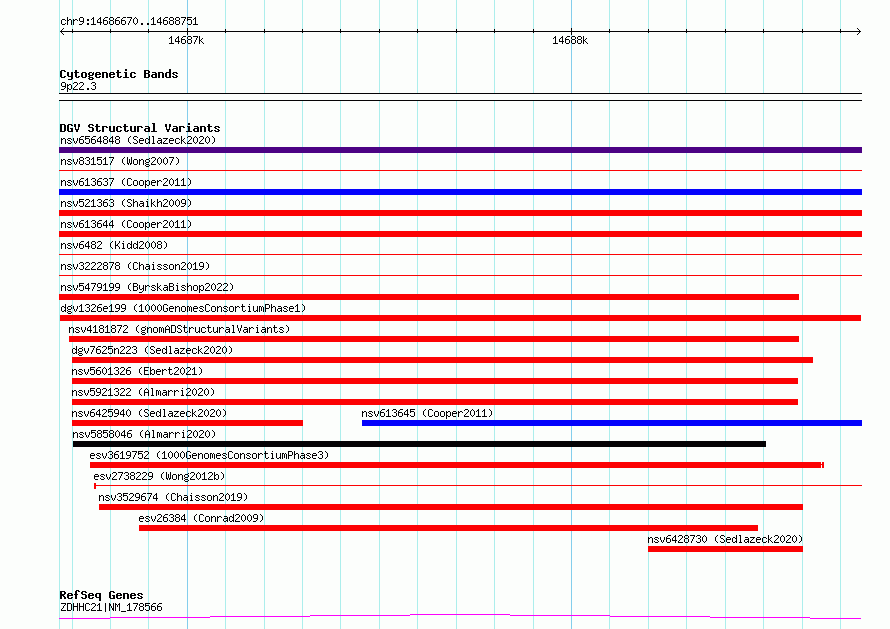Click the ZDHHC21|NM_178566 gene label

[x=111, y=607]
